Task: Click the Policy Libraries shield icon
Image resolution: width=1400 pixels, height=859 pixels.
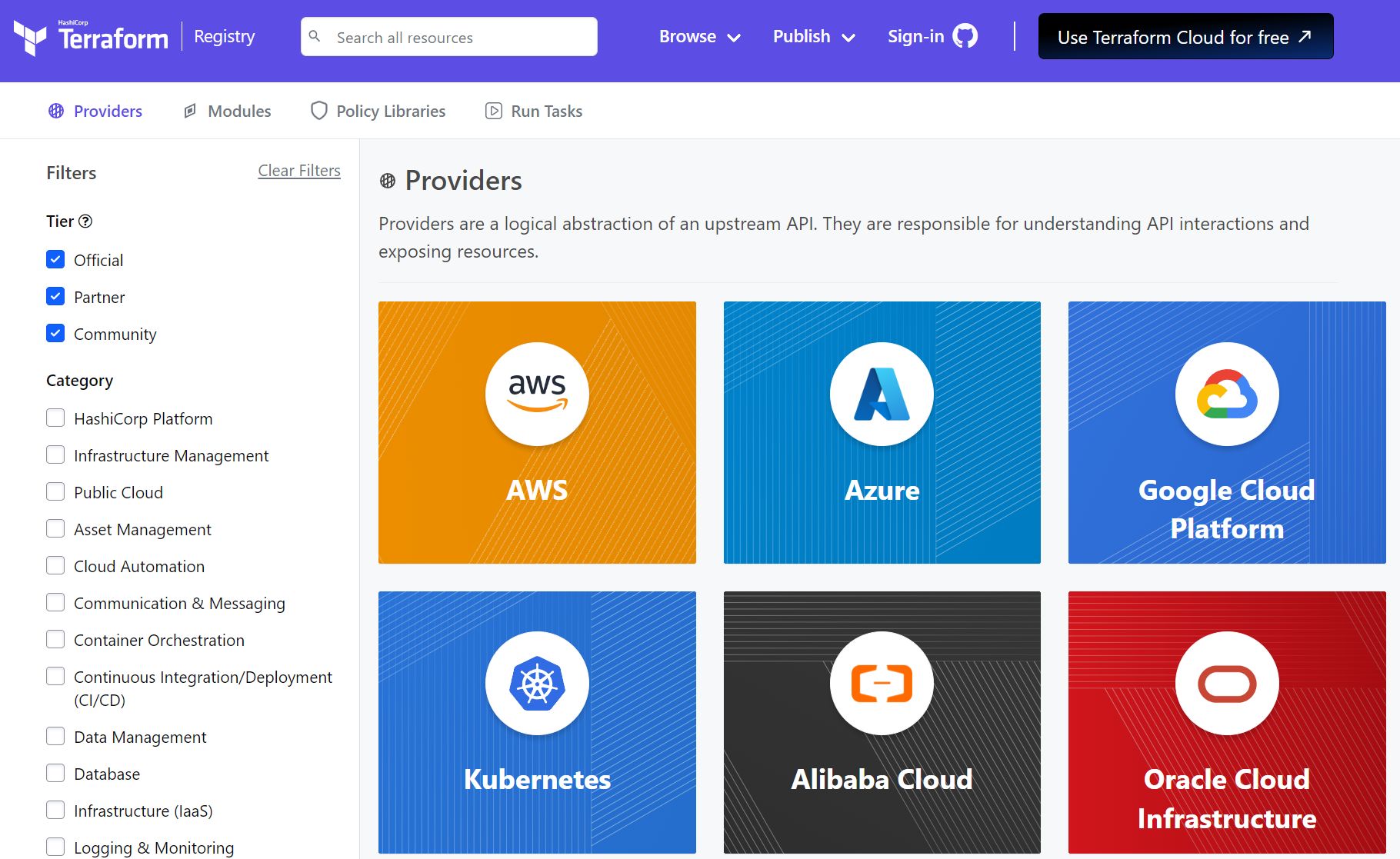Action: pos(319,111)
